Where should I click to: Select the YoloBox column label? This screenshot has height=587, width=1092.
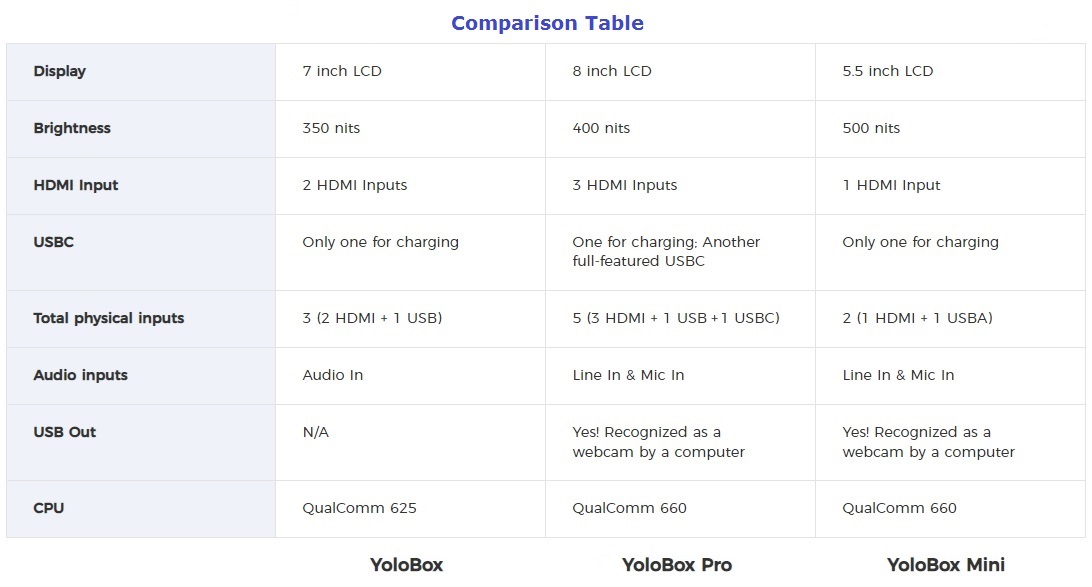[x=406, y=565]
